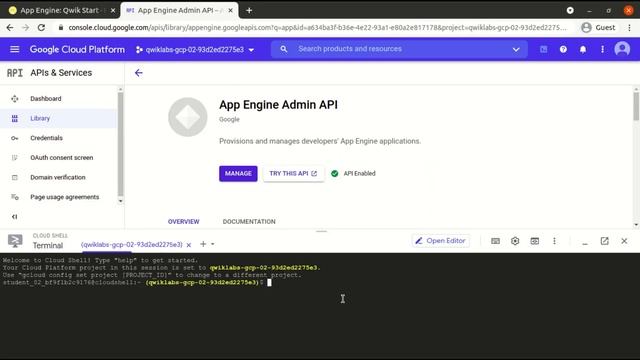Click the browser address bar URL
Viewport: 640px width, 360px height.
(x=317, y=27)
